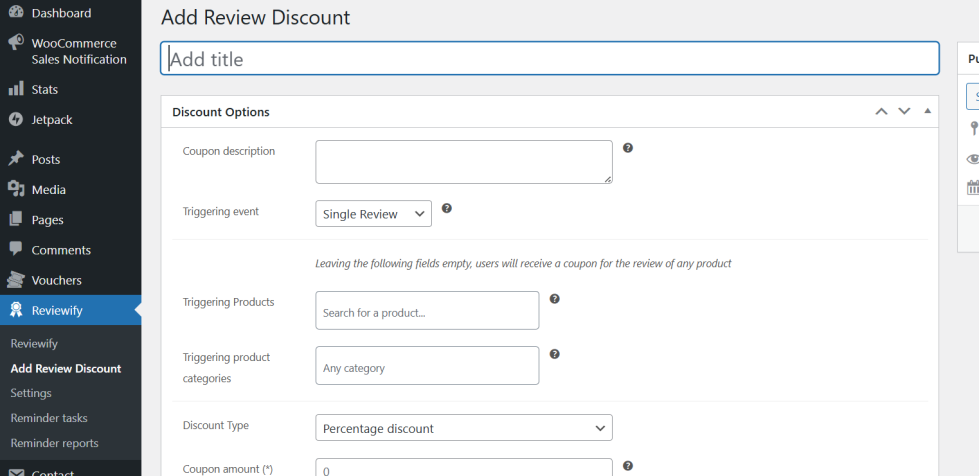Show help for Triggering product categories
The image size is (979, 476).
pyautogui.click(x=554, y=354)
